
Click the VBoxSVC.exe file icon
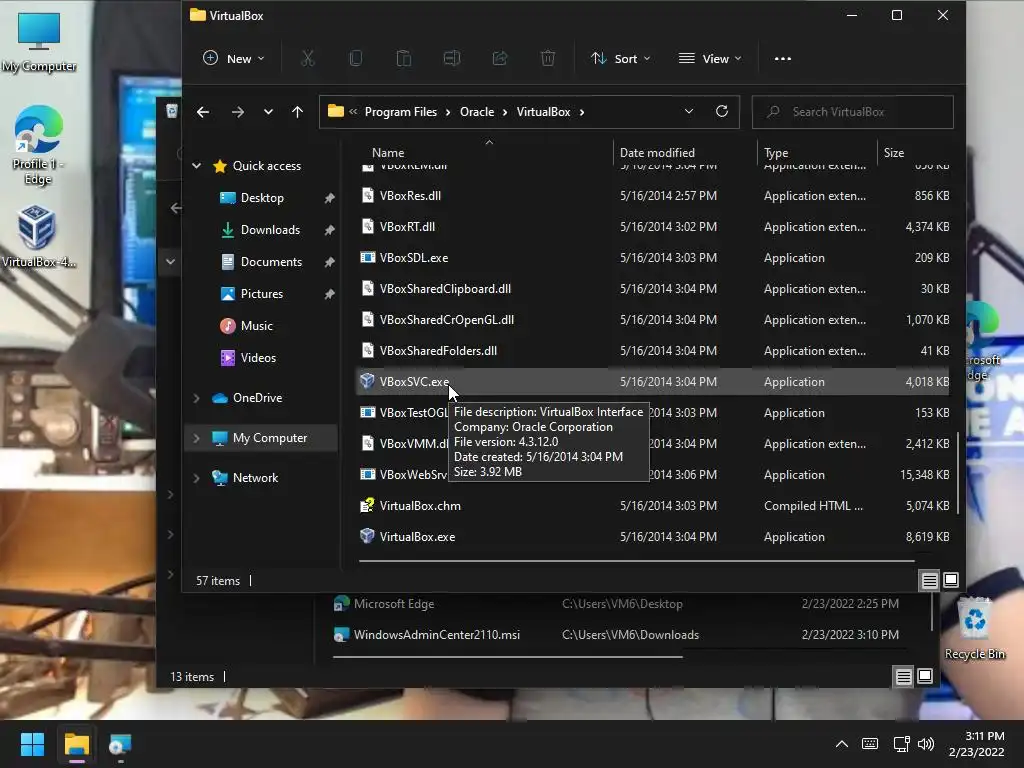pyautogui.click(x=368, y=381)
